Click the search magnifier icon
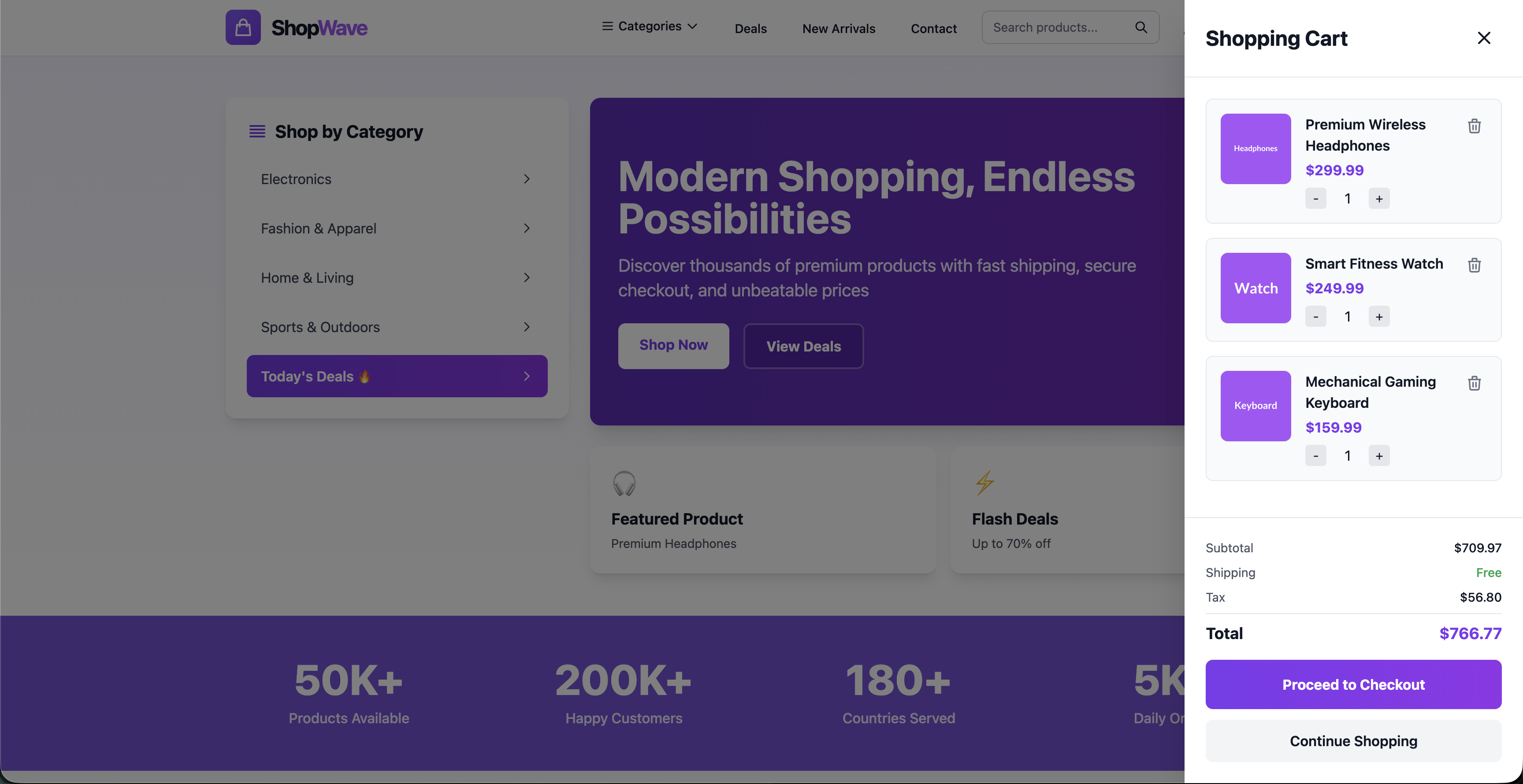This screenshot has width=1523, height=784. [x=1141, y=26]
